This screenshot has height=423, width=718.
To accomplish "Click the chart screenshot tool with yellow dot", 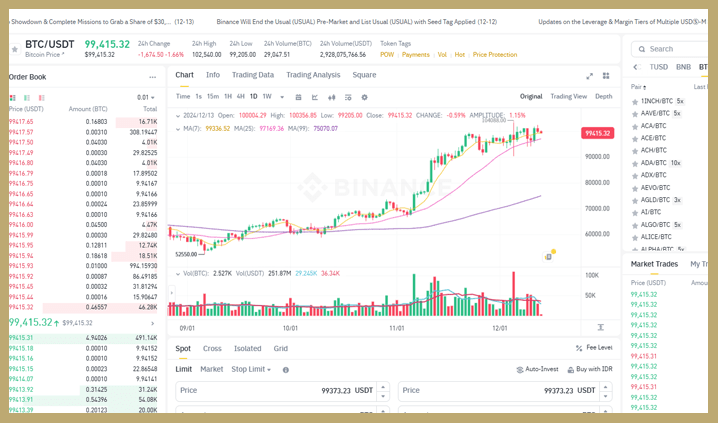I will pyautogui.click(x=549, y=256).
